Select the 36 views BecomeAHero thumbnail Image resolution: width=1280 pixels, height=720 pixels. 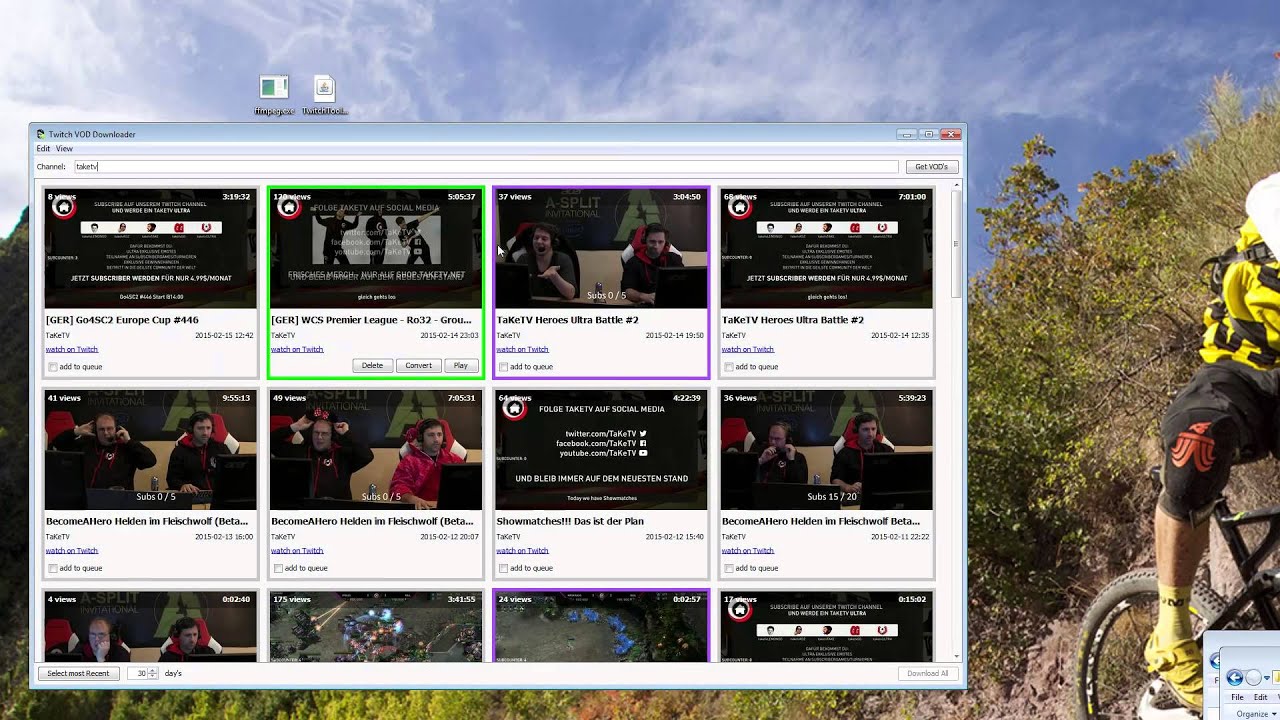pos(827,450)
